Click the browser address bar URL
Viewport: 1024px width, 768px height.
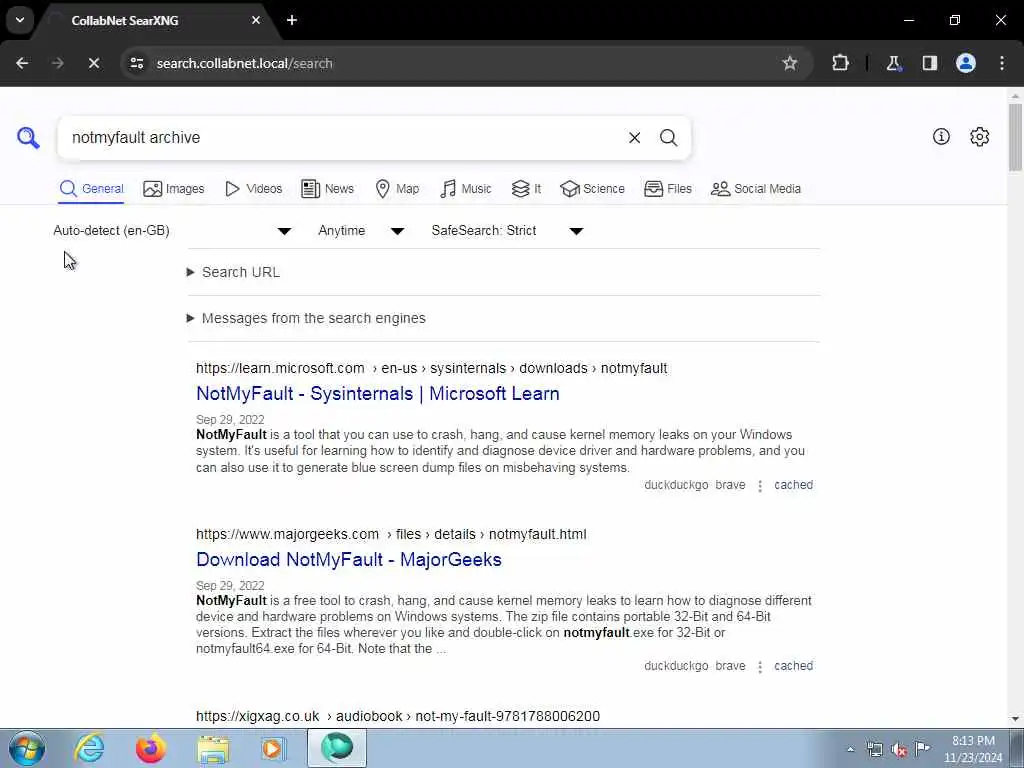pos(245,63)
